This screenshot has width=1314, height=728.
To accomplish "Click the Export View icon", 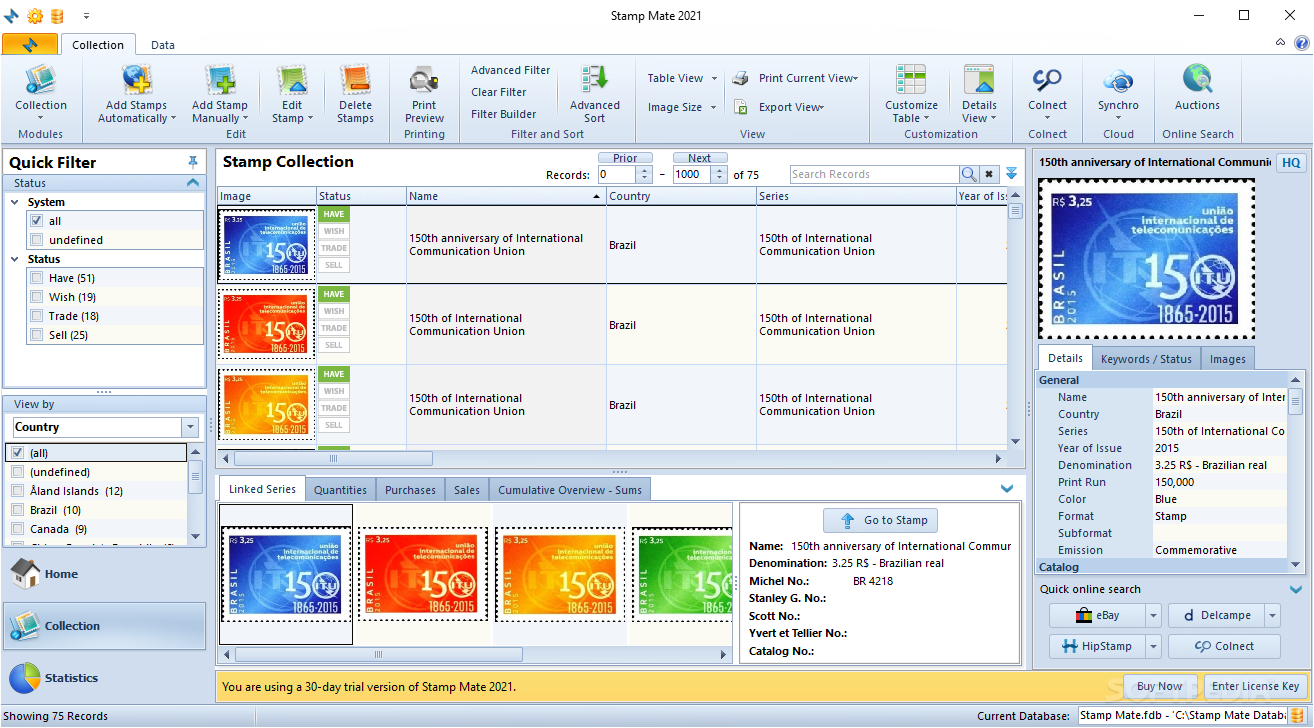I will click(x=741, y=107).
